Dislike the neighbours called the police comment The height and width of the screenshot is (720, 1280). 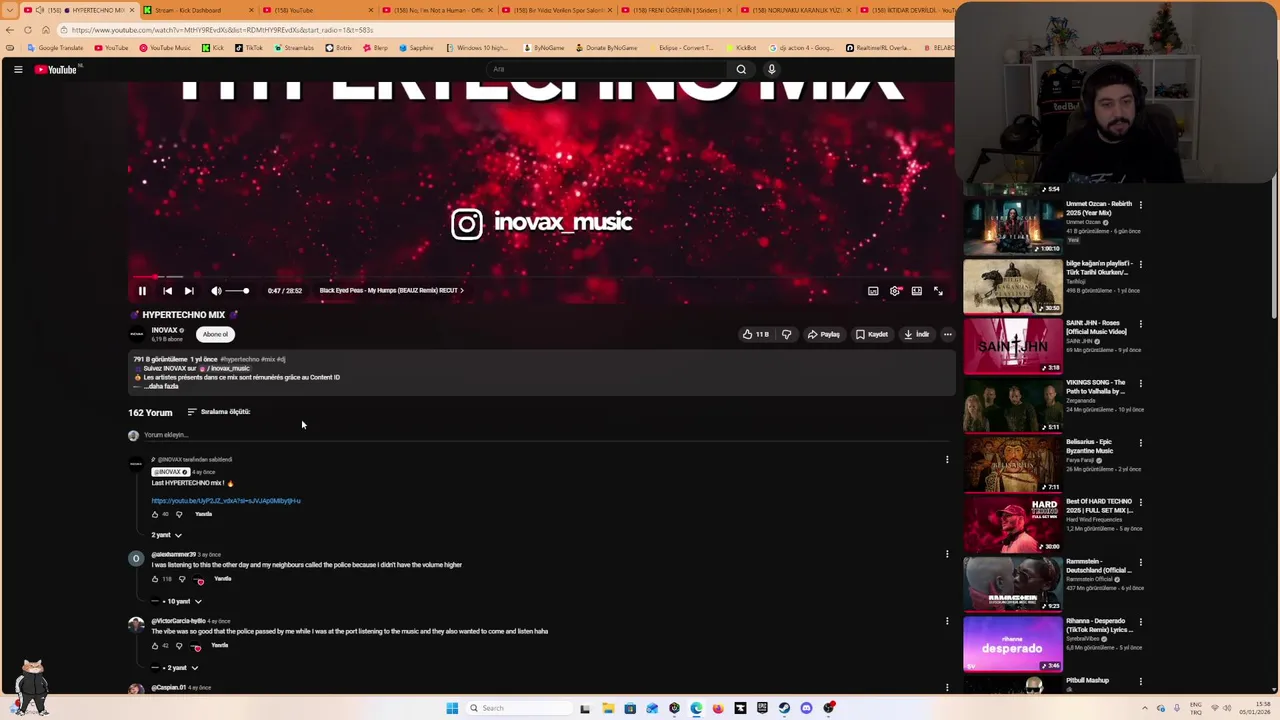coord(182,580)
